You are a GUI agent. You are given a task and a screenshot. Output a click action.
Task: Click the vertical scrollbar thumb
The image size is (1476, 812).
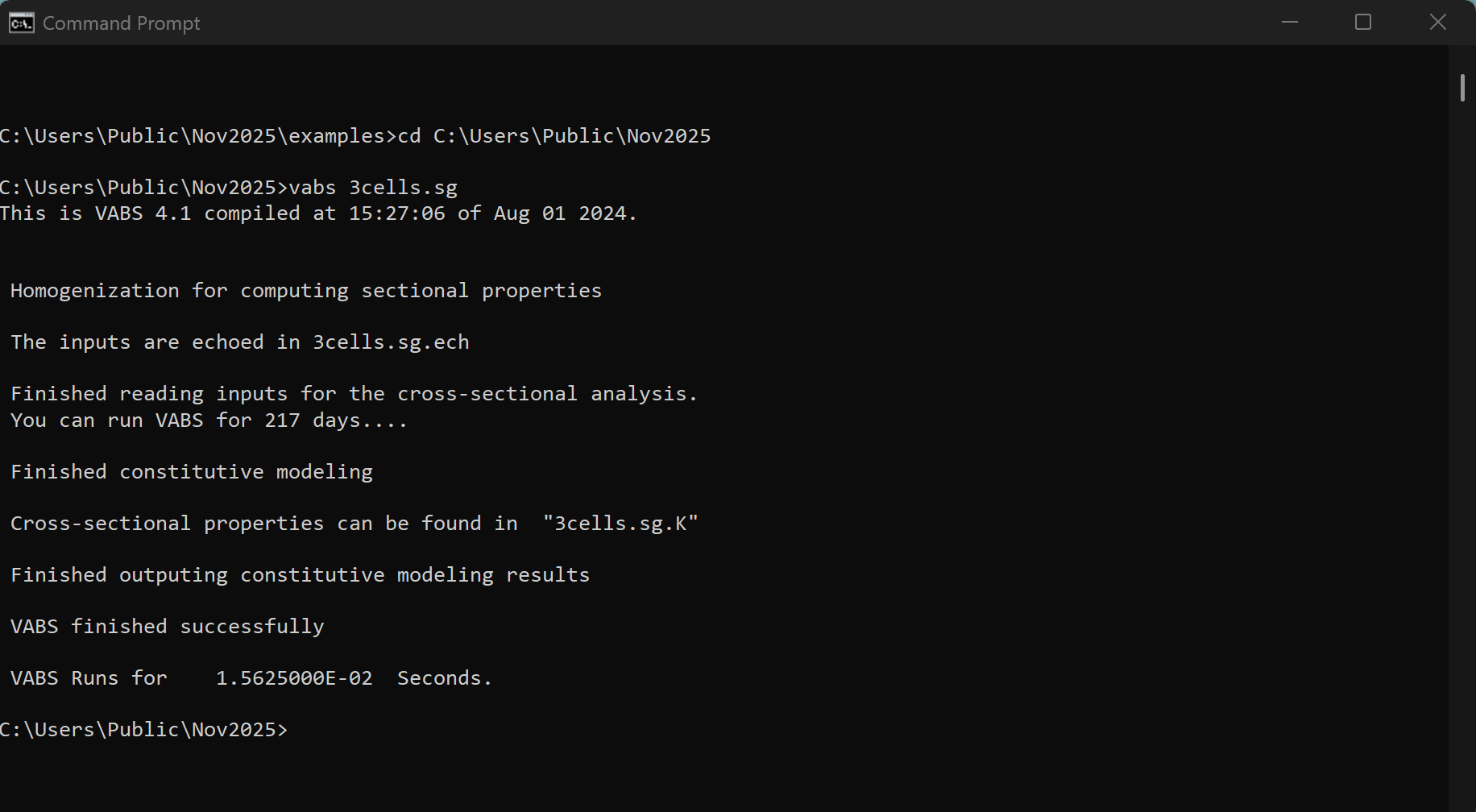pos(1462,88)
